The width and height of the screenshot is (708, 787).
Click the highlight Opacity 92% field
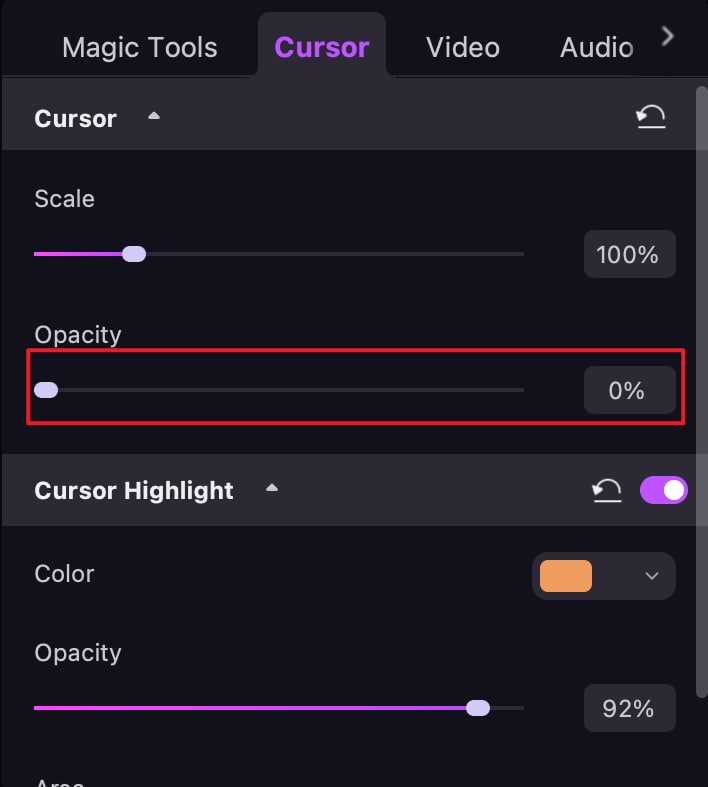(x=628, y=709)
